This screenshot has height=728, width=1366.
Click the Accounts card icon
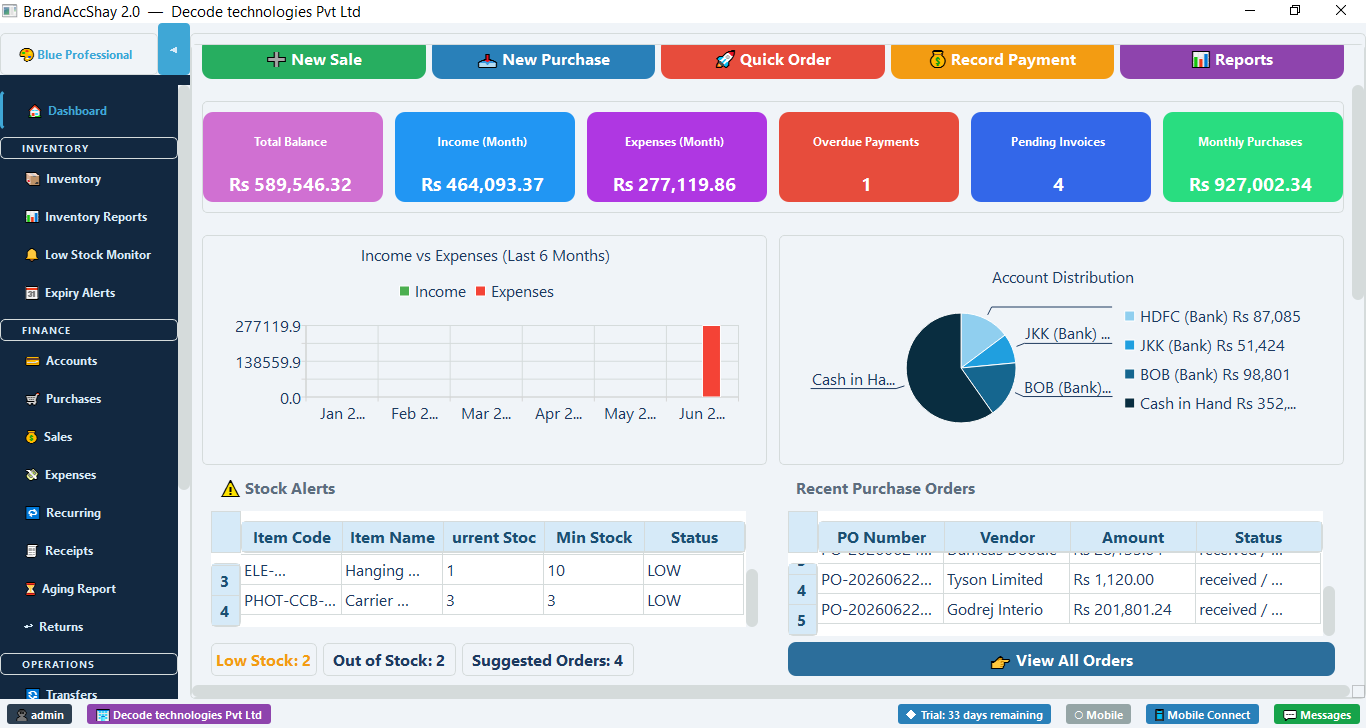(33, 361)
